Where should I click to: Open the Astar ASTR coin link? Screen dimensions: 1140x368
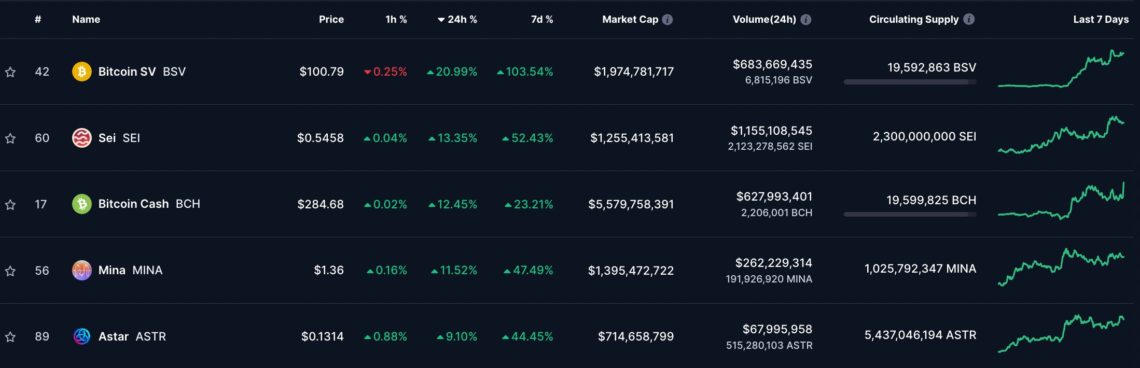click(132, 337)
